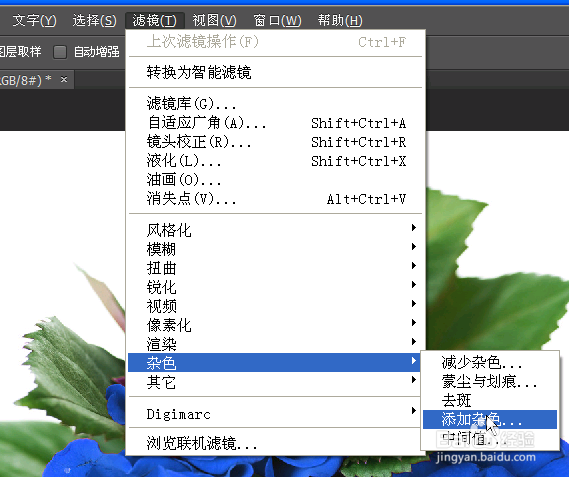Open the 帮助(H) menu
This screenshot has width=569, height=477.
340,20
